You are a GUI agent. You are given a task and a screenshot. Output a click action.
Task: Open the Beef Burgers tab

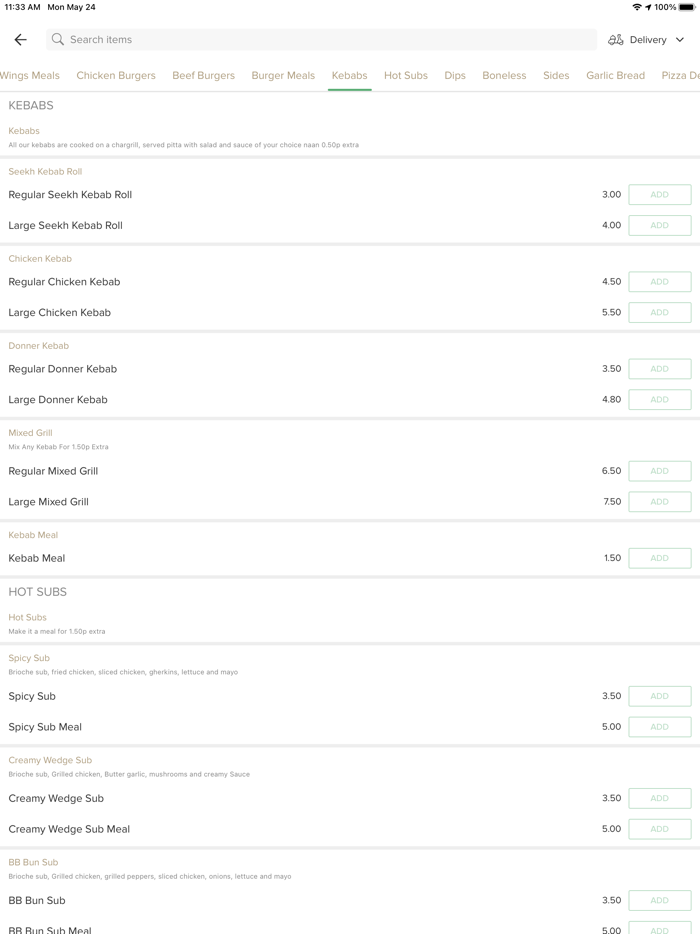pos(203,75)
